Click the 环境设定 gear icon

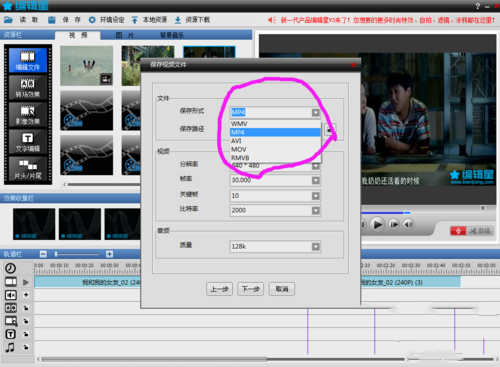click(x=92, y=20)
